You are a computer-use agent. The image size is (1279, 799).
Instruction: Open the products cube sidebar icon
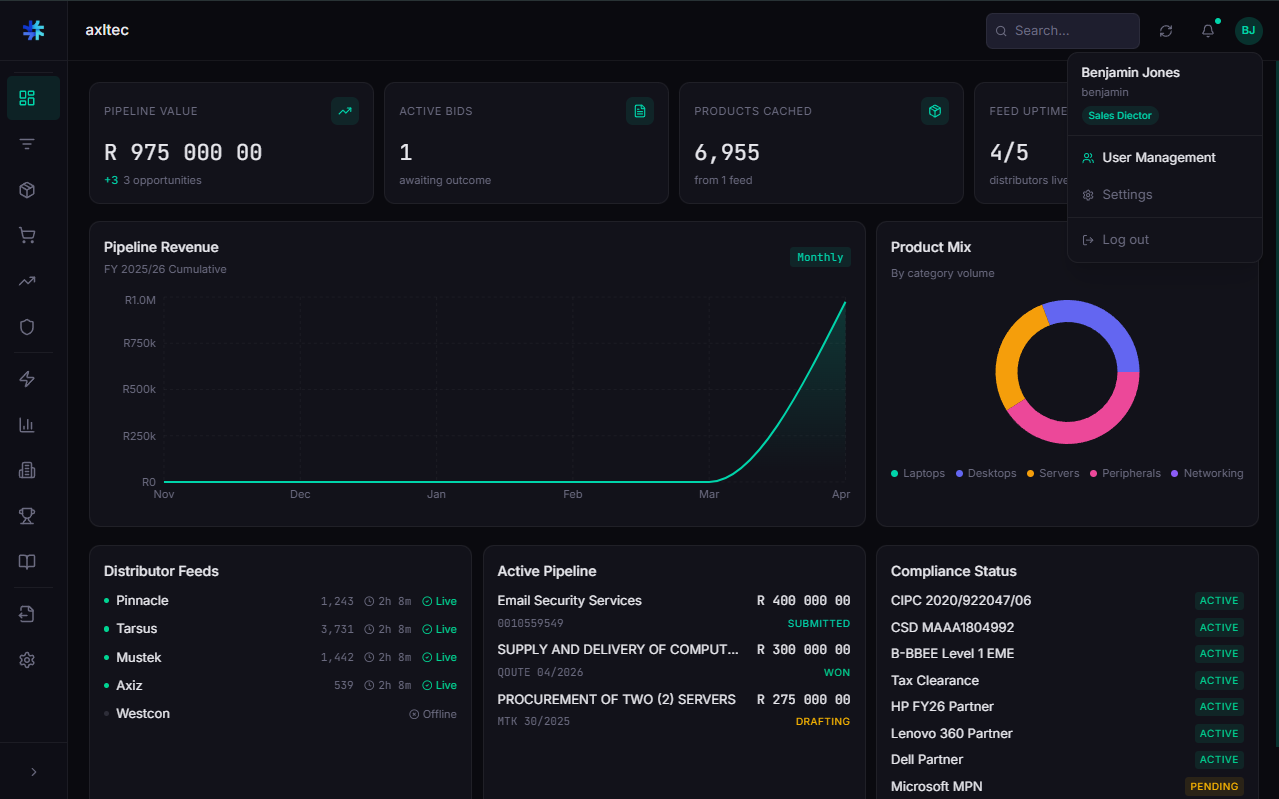point(27,190)
